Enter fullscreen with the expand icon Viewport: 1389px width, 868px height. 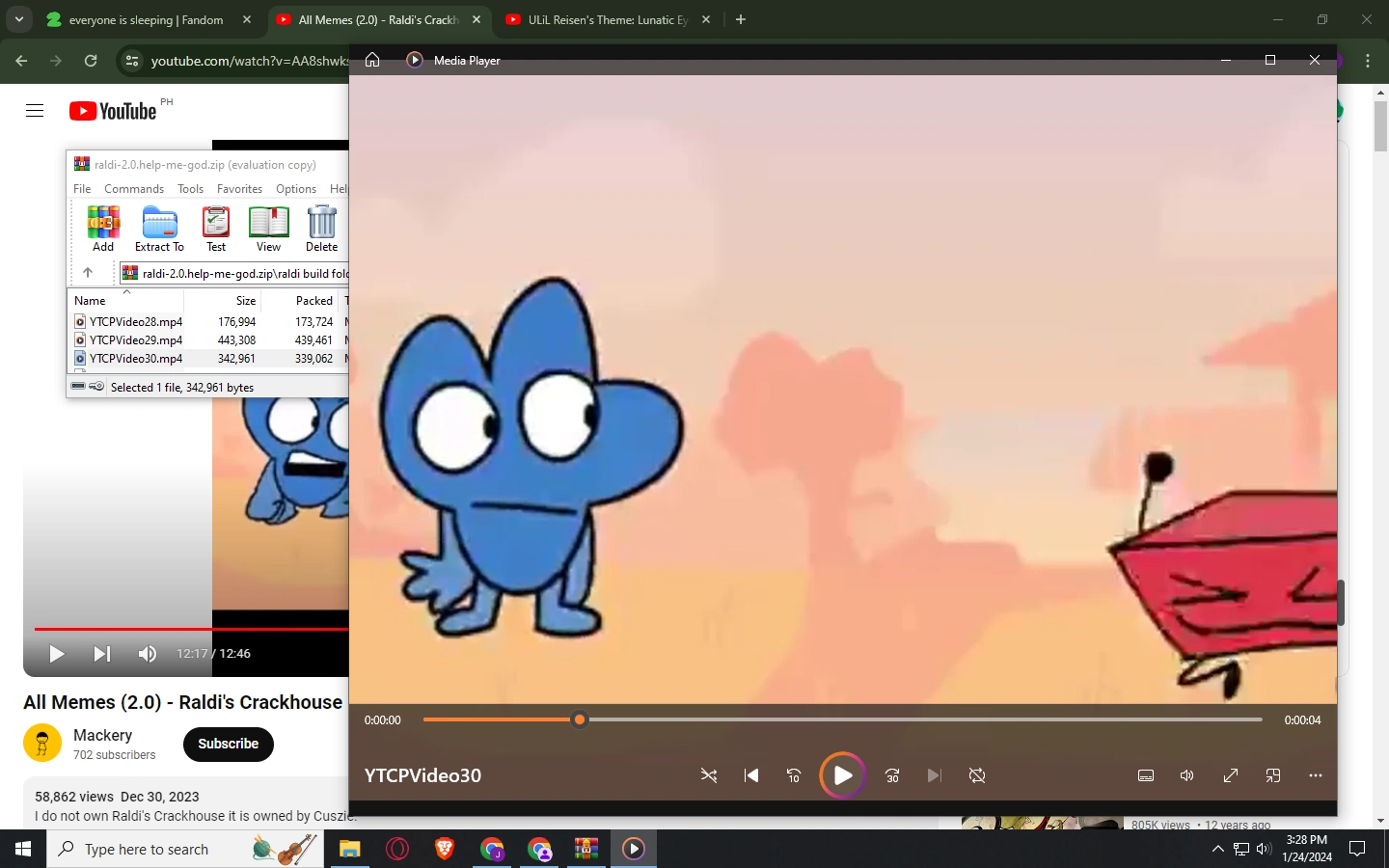(1231, 775)
